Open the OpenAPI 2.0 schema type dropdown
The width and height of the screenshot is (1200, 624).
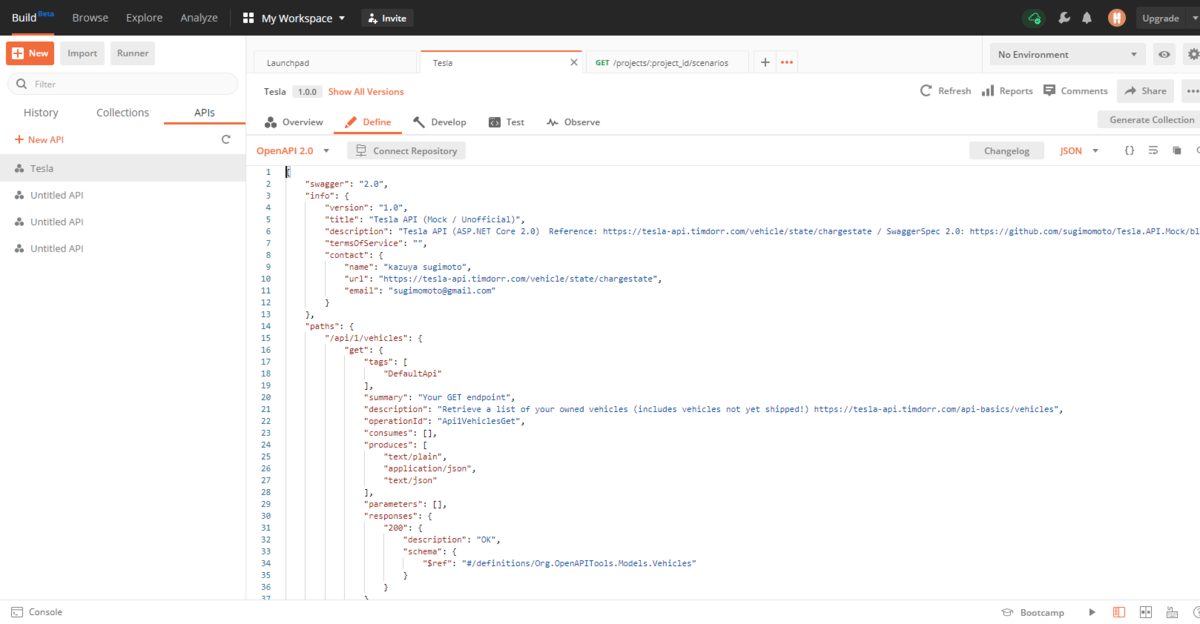pyautogui.click(x=293, y=151)
